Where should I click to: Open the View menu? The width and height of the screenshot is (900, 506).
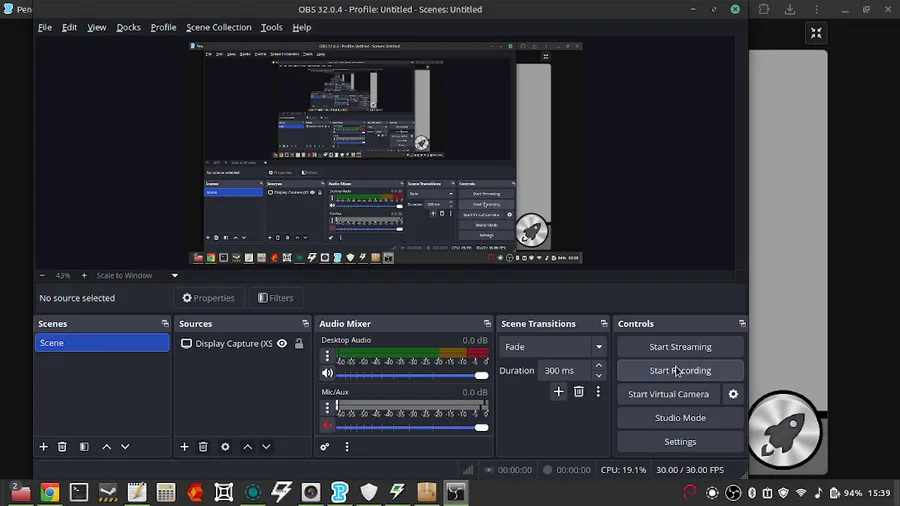pos(96,27)
